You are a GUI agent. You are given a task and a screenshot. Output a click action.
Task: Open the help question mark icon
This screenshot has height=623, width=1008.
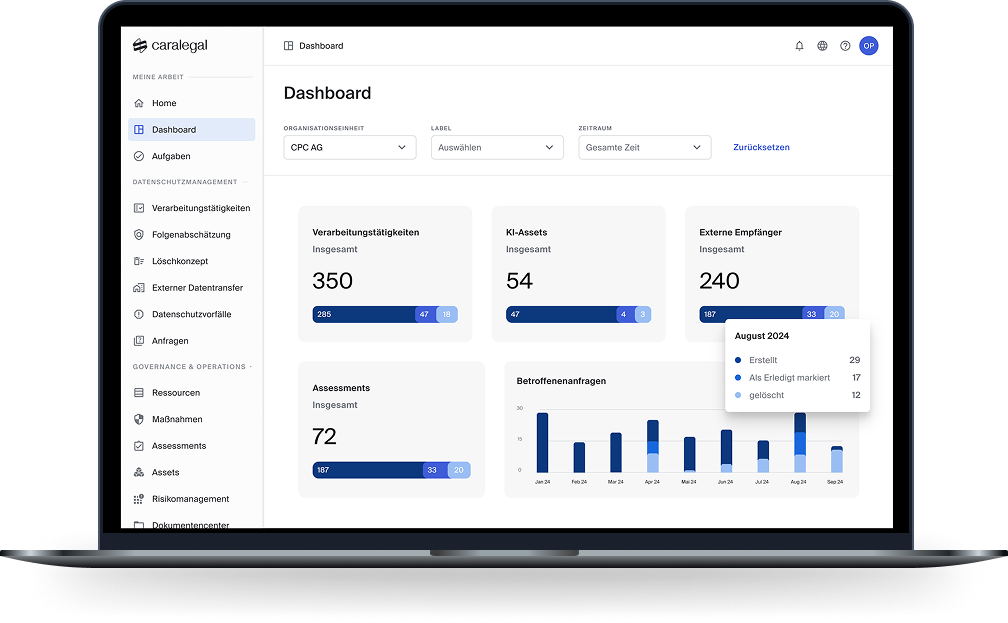point(845,46)
